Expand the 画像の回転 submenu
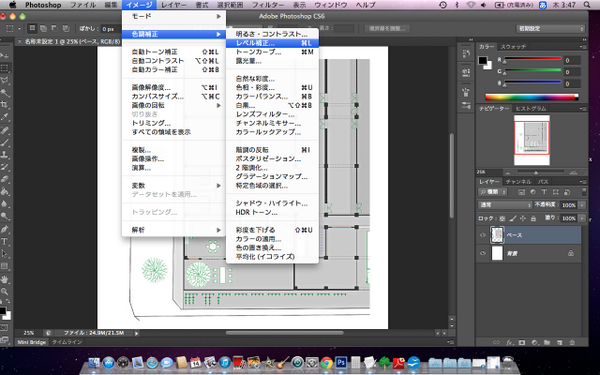Image resolution: width=600 pixels, height=375 pixels. (x=174, y=105)
